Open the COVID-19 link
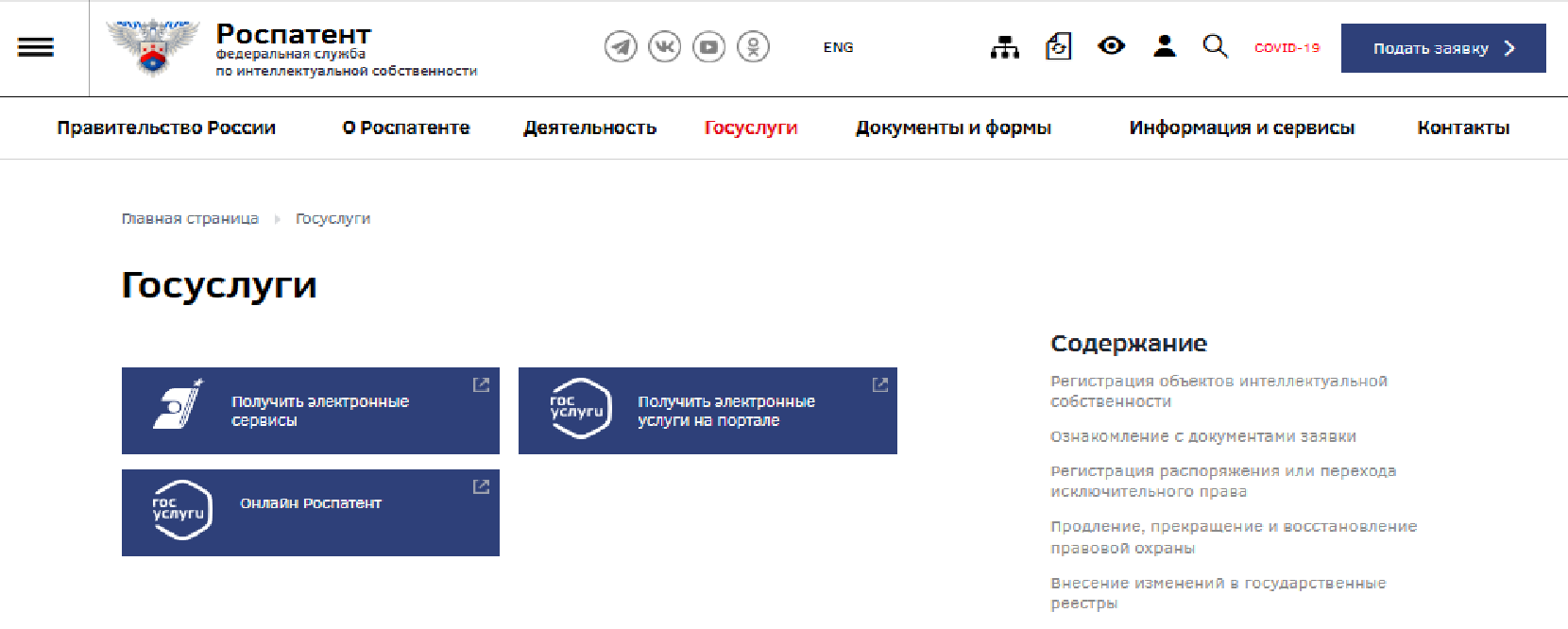Viewport: 1568px width, 629px height. [1287, 47]
